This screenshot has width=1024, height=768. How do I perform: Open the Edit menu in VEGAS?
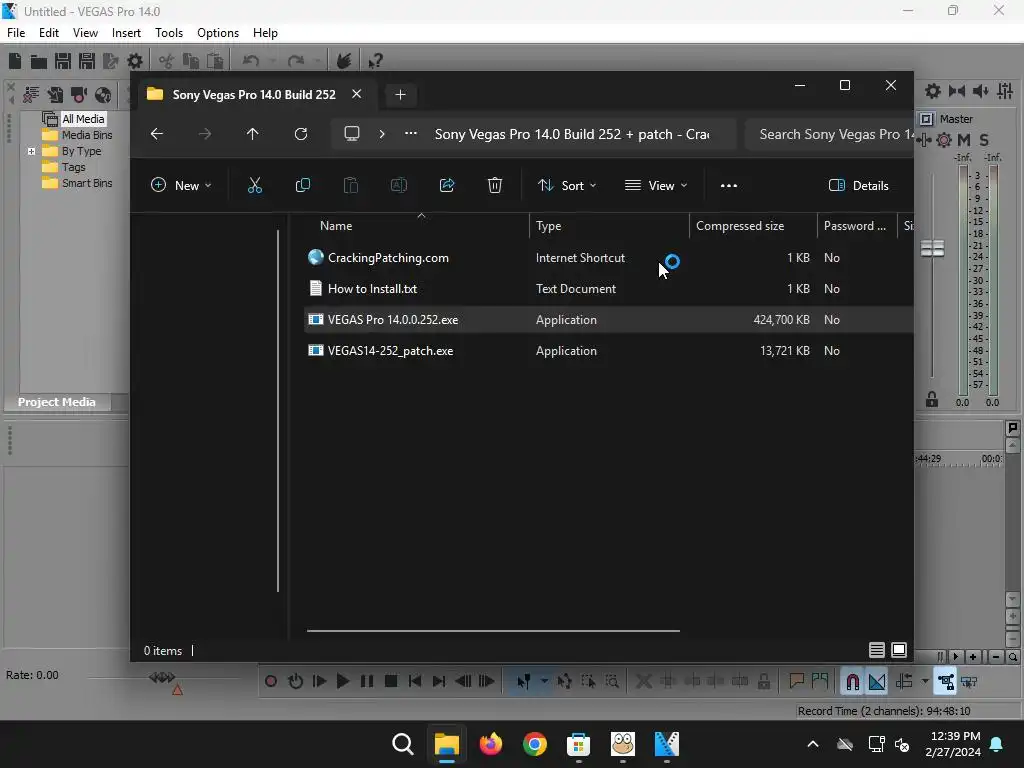tap(49, 33)
